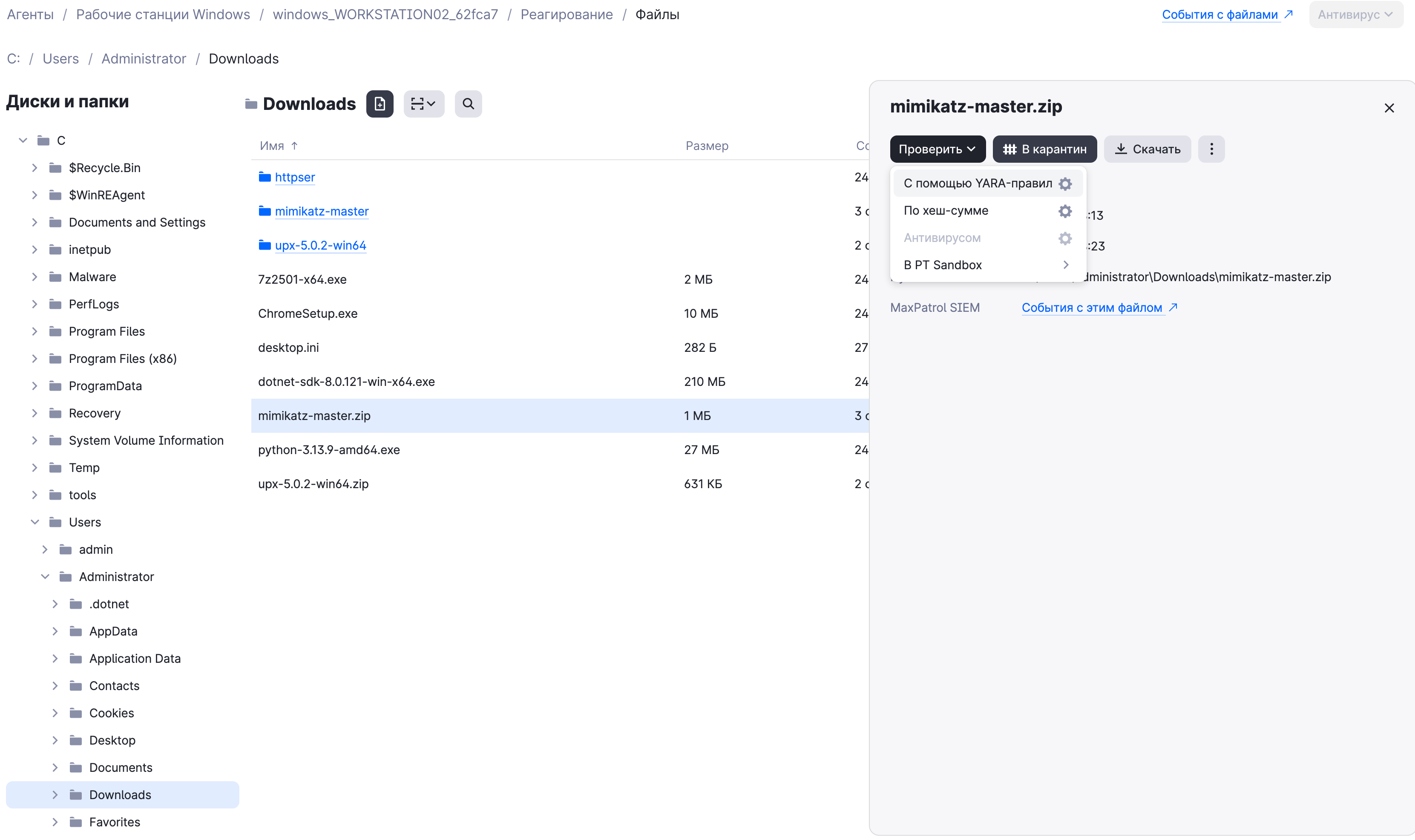Choose По хеш-сумме check option

(946, 210)
